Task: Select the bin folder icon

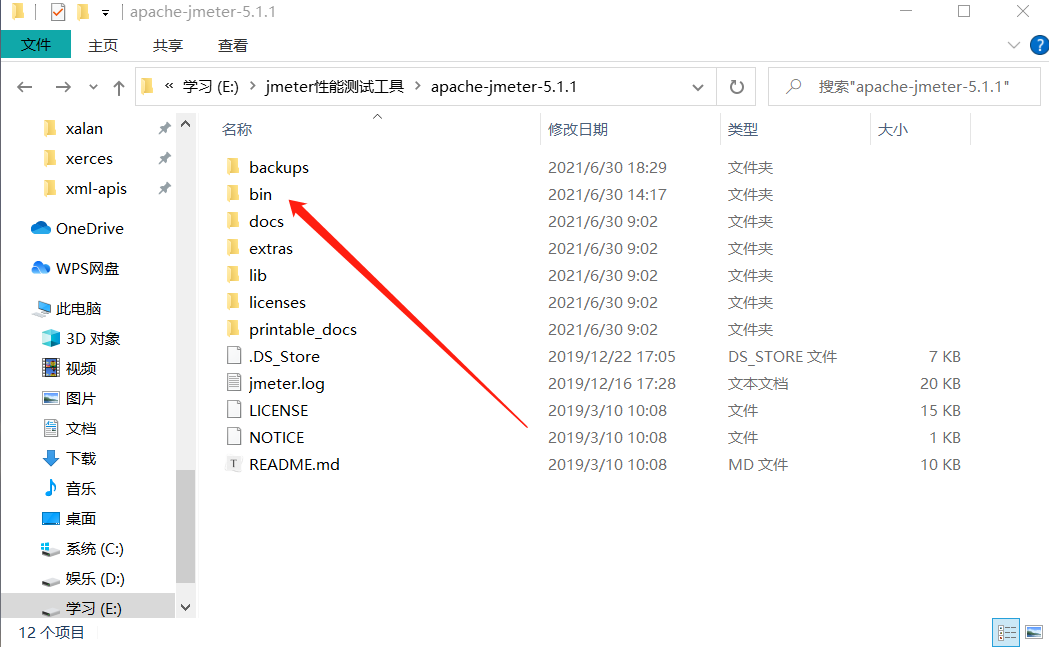Action: [x=233, y=194]
